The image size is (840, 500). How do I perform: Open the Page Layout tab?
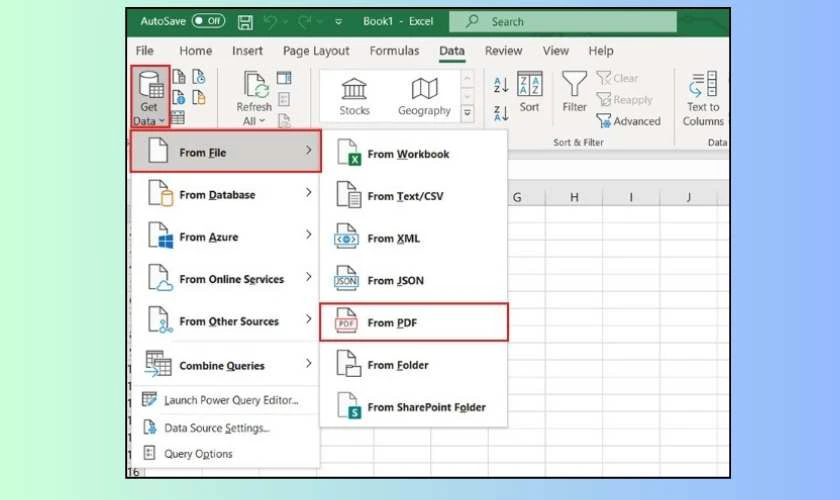pyautogui.click(x=316, y=51)
